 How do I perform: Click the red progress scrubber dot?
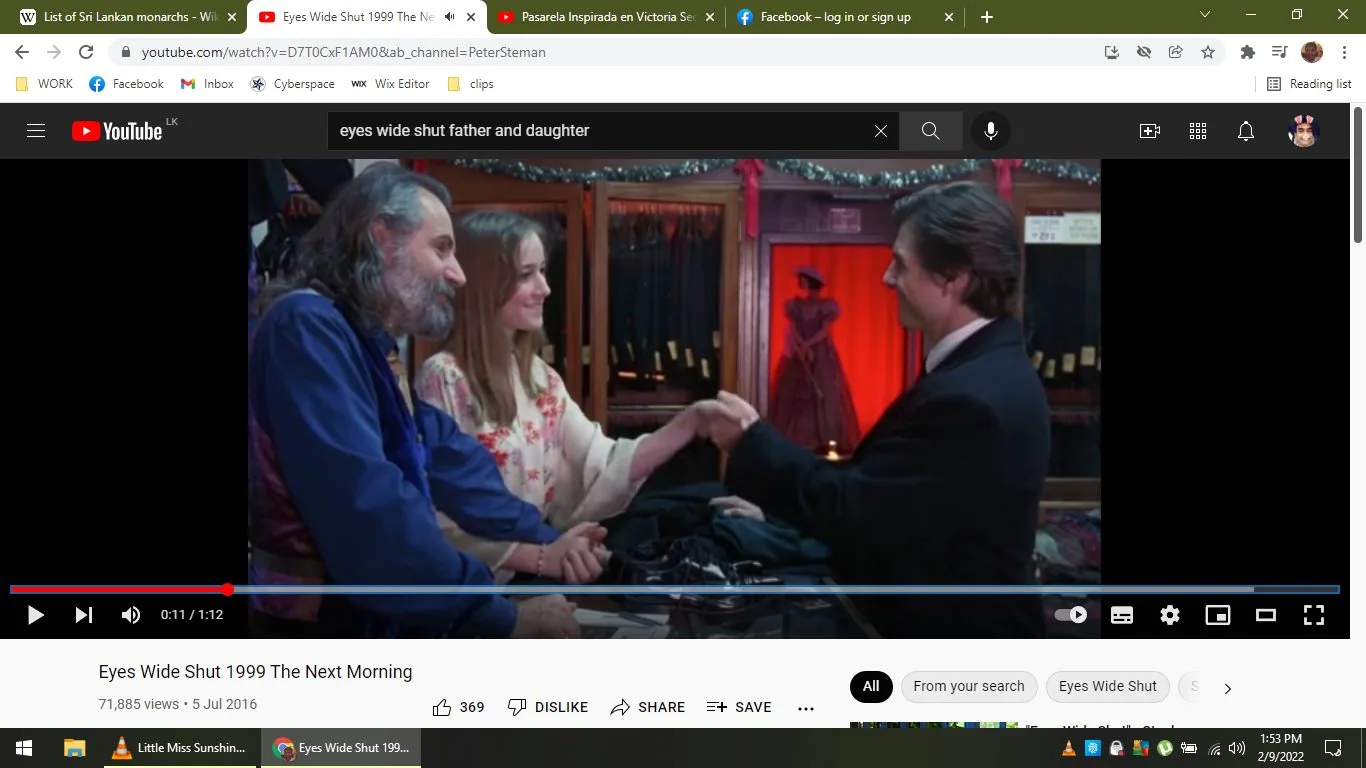[228, 590]
